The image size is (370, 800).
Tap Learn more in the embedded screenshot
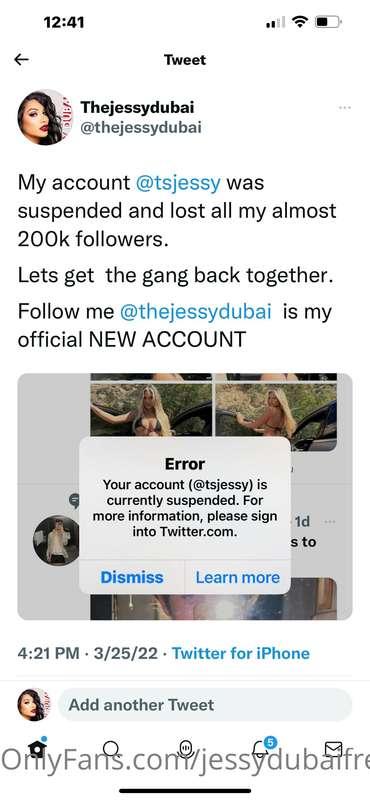[x=238, y=577]
